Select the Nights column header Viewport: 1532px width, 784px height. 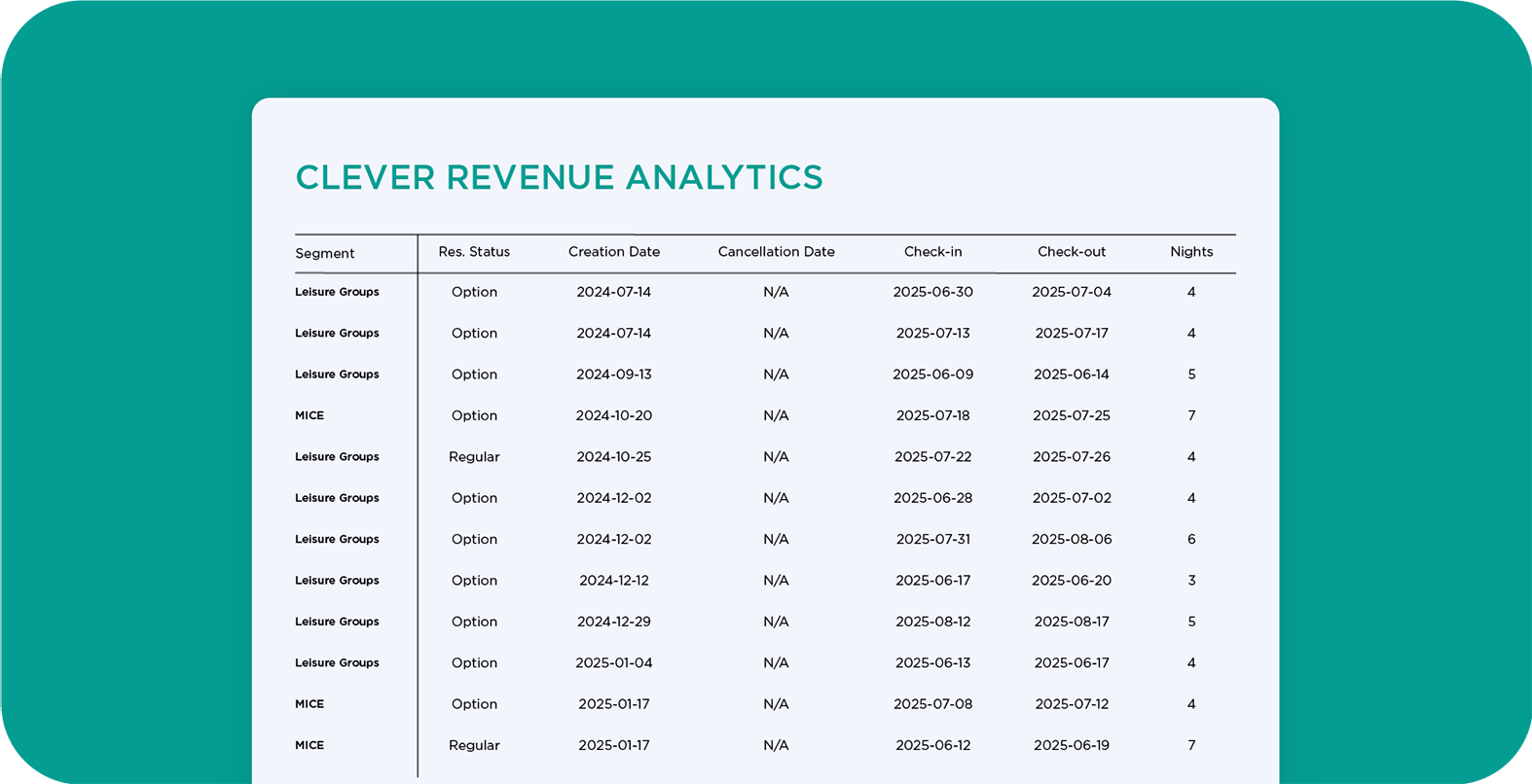click(1191, 252)
